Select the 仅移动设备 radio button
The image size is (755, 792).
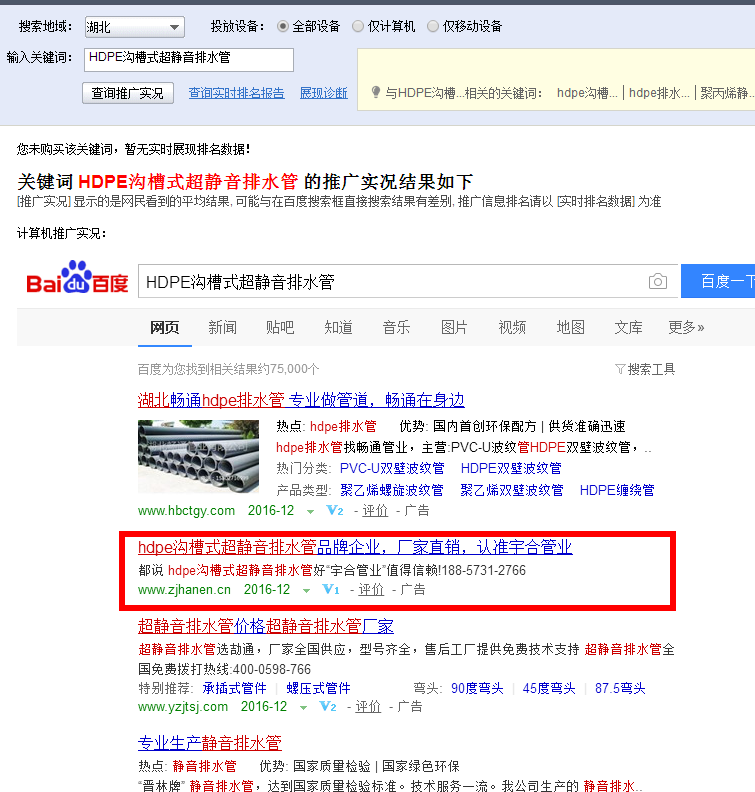[433, 26]
